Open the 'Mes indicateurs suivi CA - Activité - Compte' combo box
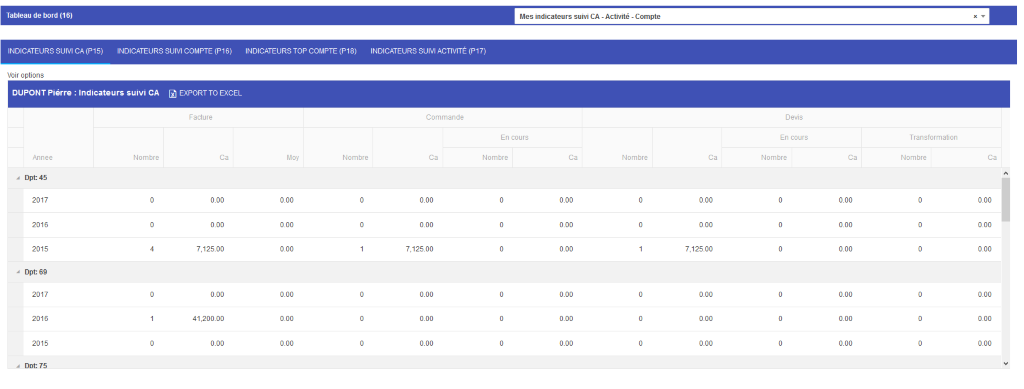The height and width of the screenshot is (389, 1024). point(751,16)
